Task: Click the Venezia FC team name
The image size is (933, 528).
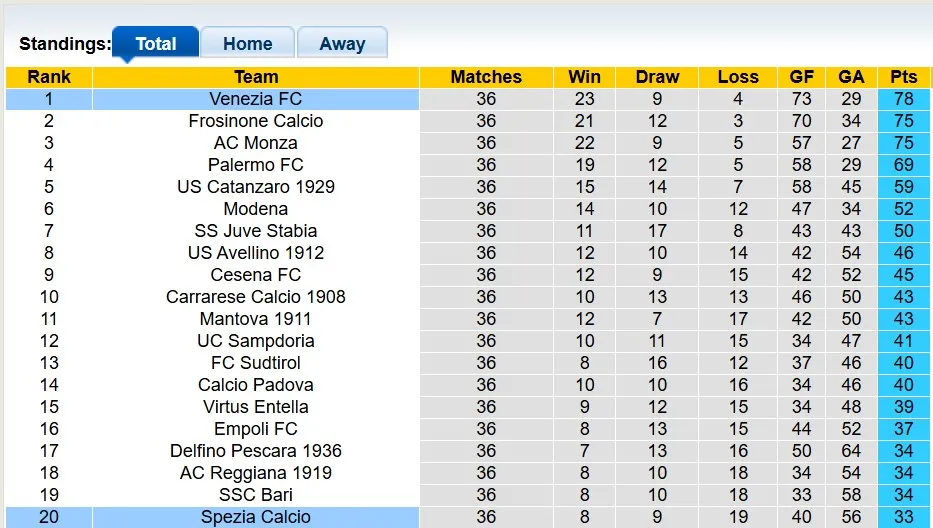Action: 256,99
